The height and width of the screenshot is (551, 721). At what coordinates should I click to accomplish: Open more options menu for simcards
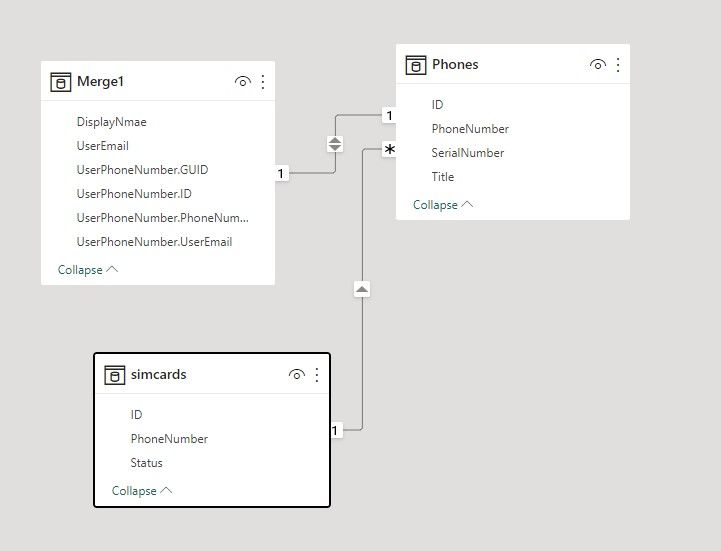(317, 375)
